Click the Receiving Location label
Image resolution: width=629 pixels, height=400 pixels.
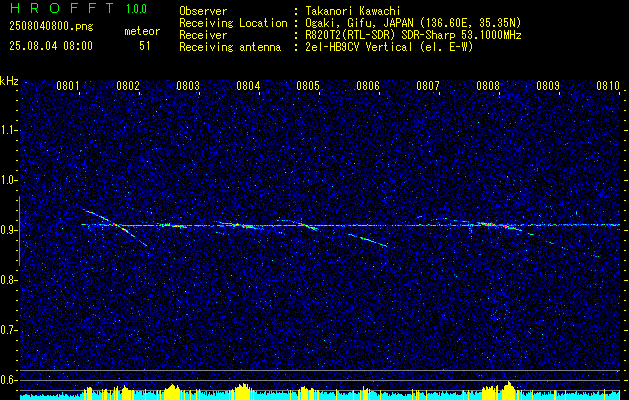click(x=233, y=23)
